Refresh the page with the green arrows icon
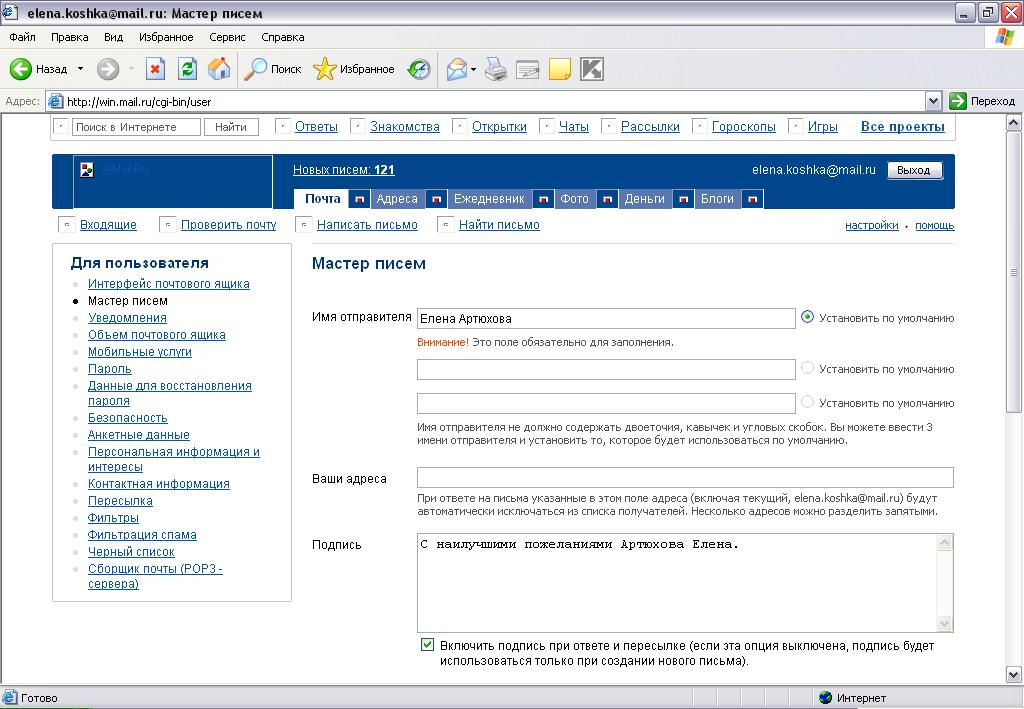Viewport: 1024px width, 709px height. coord(187,69)
